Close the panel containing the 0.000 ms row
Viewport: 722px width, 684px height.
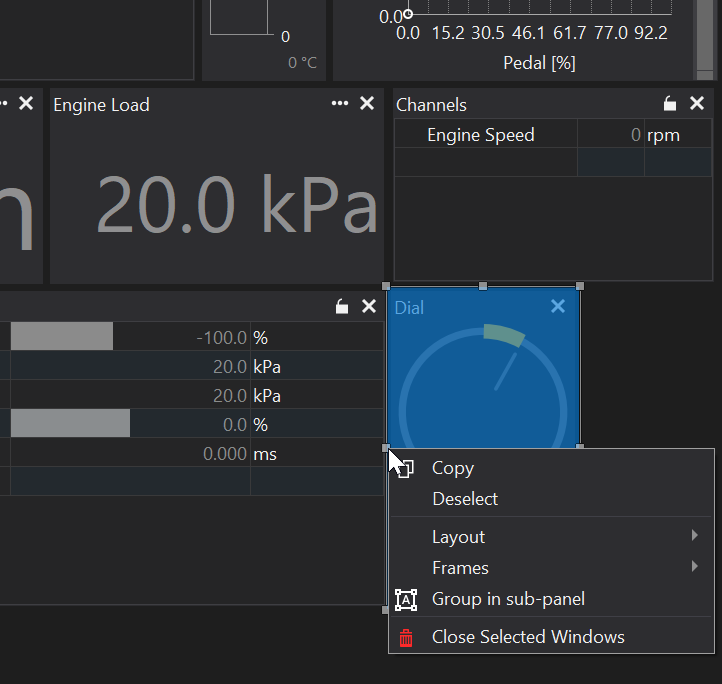(368, 307)
